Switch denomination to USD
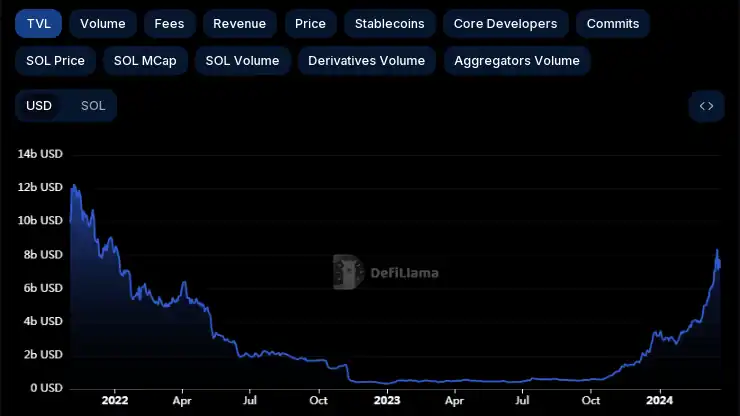The image size is (740, 416). coord(39,106)
